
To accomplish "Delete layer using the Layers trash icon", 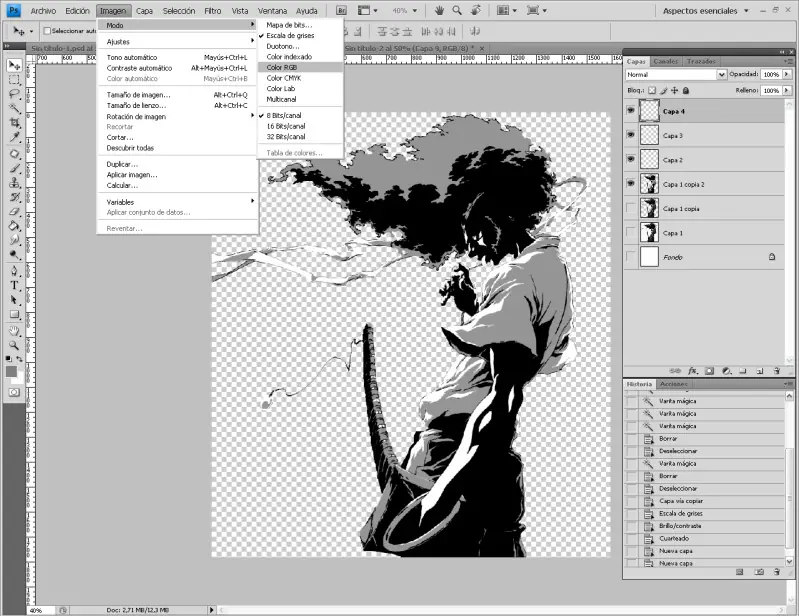I will pyautogui.click(x=777, y=371).
